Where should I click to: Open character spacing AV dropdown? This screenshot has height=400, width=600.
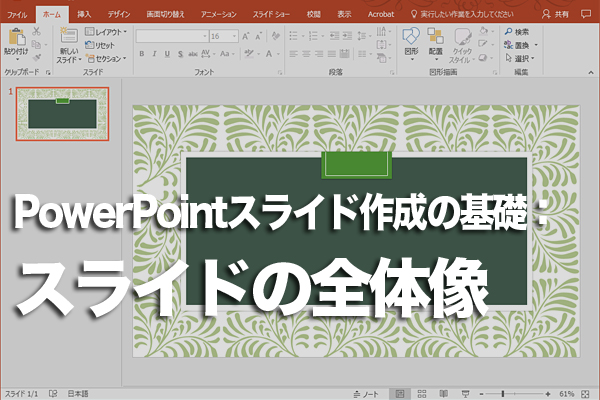pos(208,54)
